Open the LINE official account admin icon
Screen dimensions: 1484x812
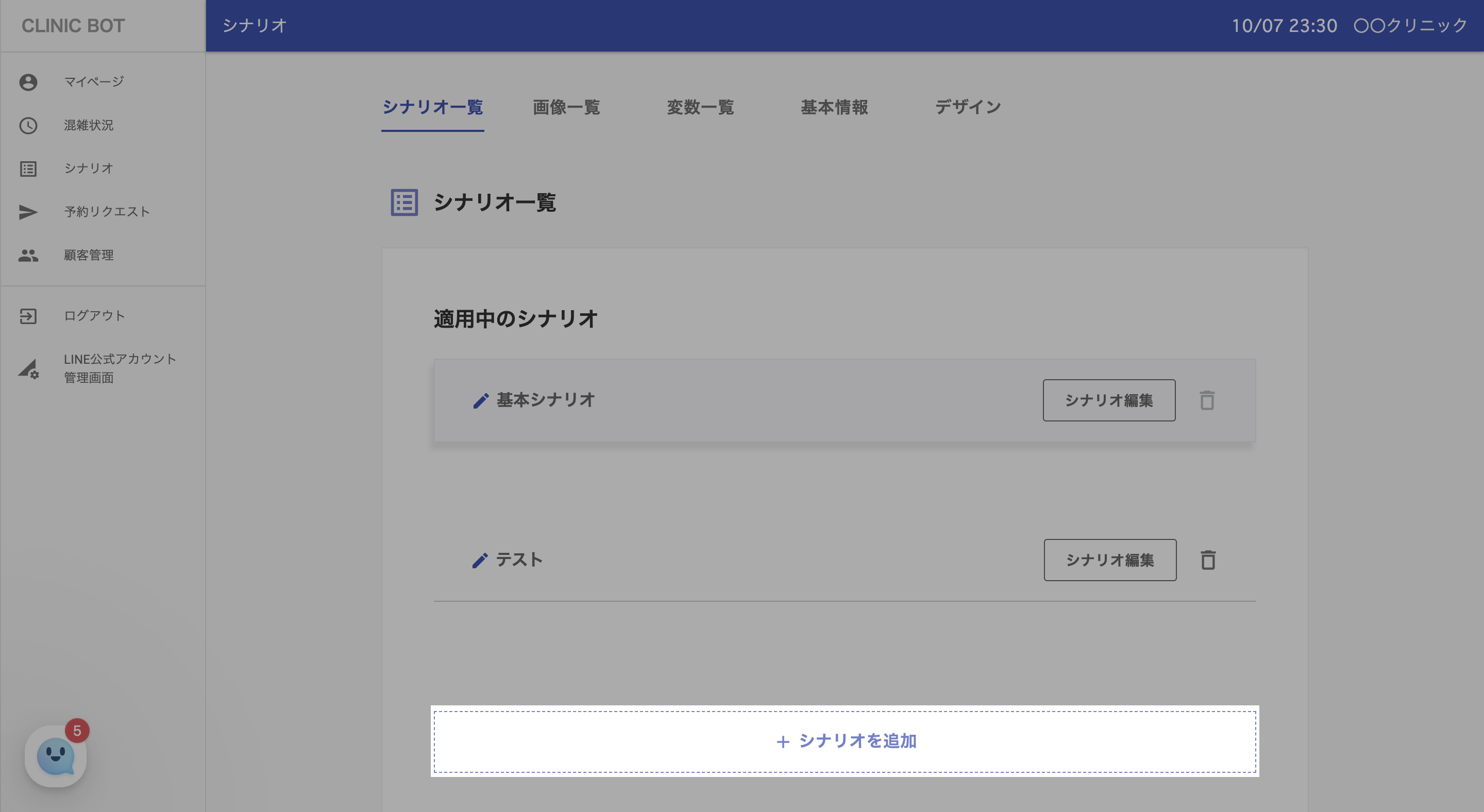28,368
